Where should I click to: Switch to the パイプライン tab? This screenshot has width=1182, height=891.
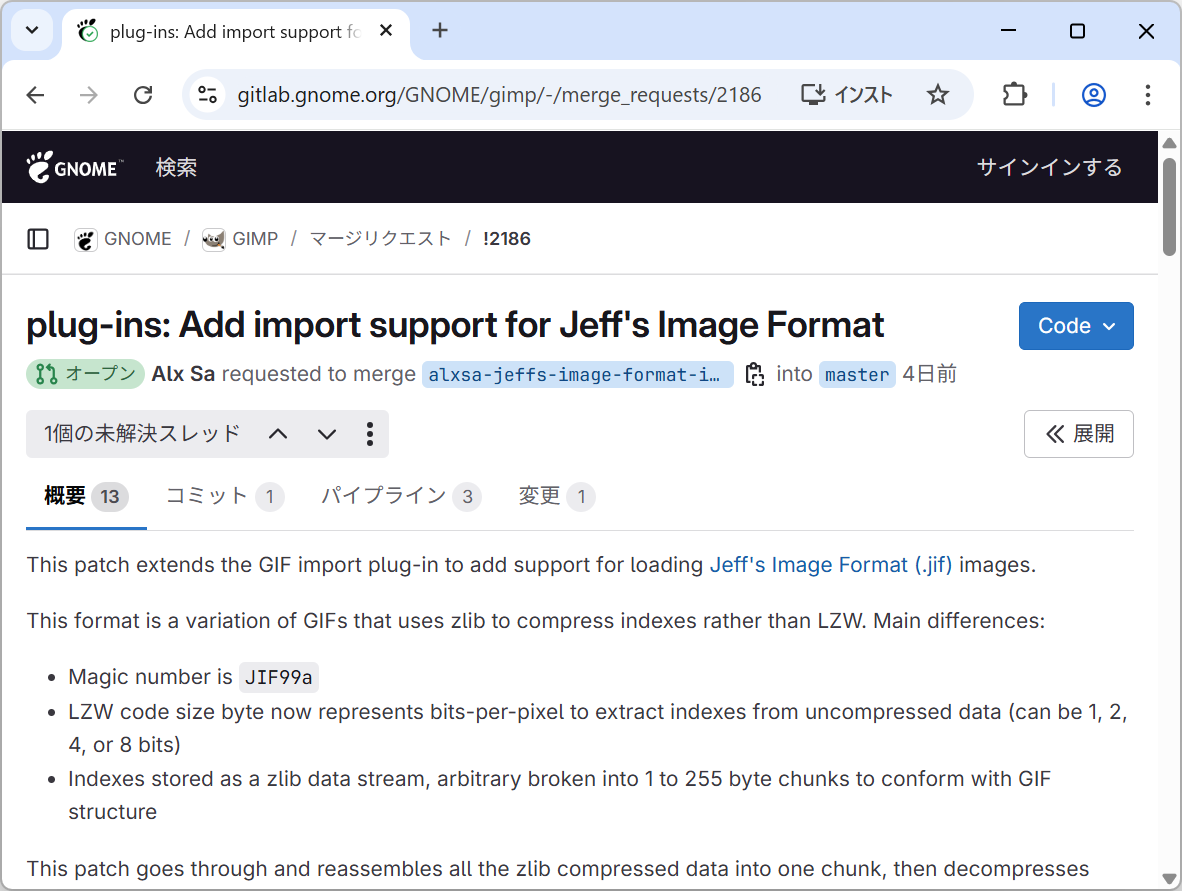coord(385,496)
